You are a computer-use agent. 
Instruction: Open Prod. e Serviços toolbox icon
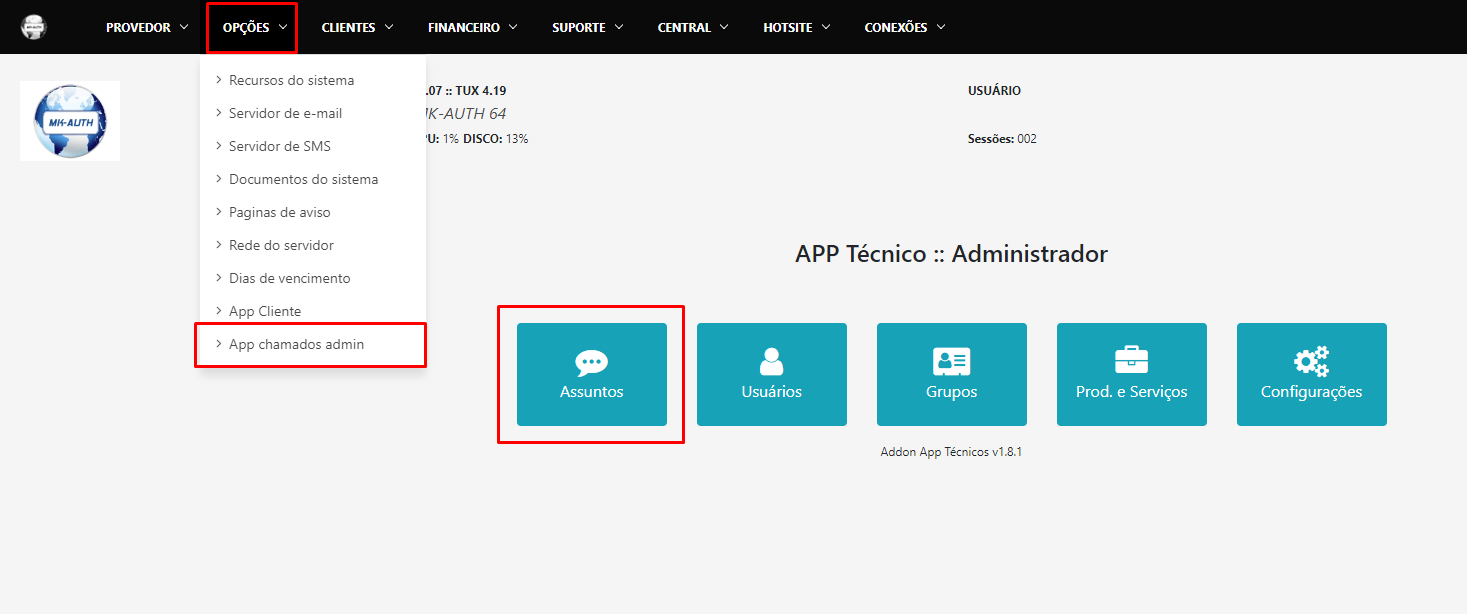1131,362
